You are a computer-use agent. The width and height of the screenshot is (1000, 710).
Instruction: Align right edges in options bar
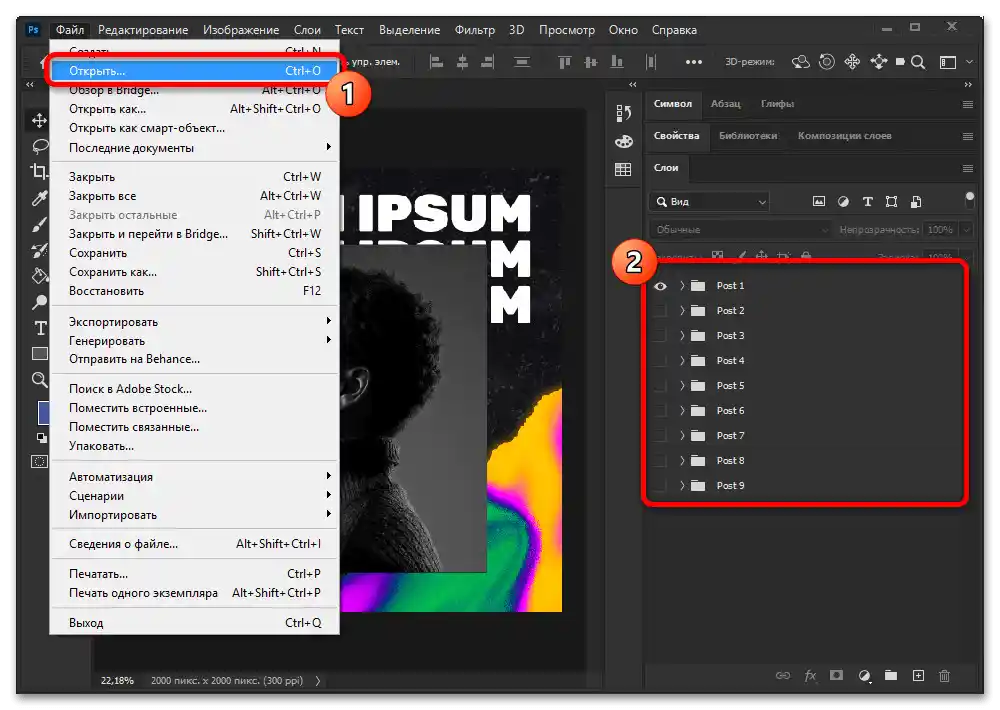tap(487, 62)
